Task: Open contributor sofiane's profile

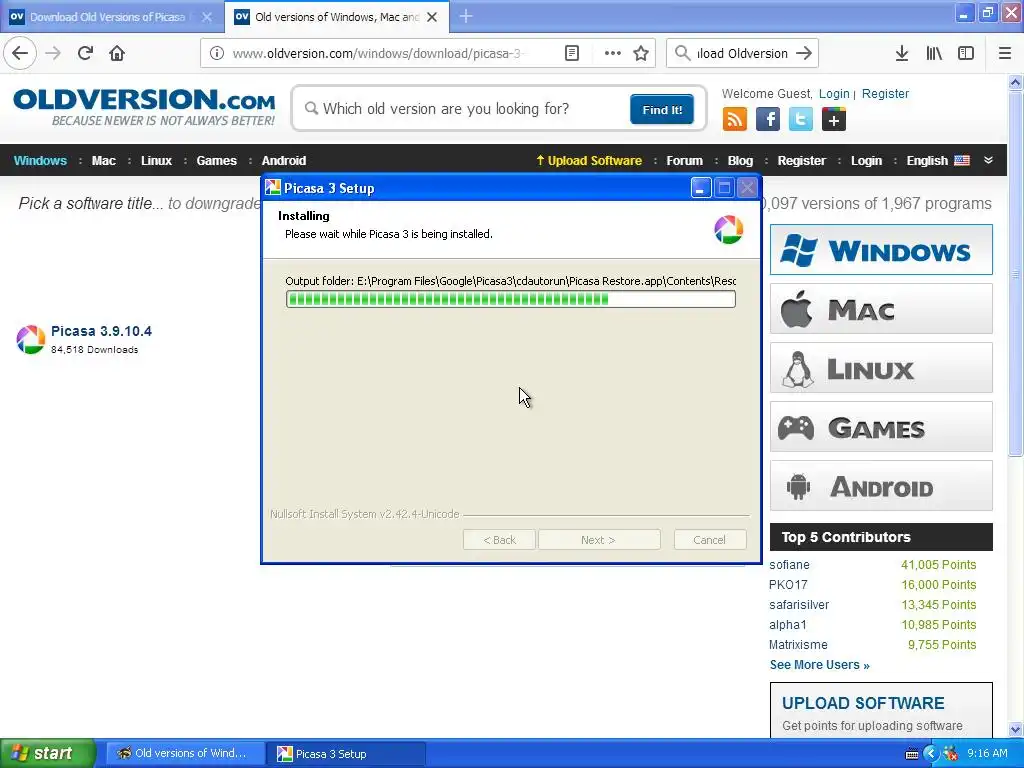Action: [x=789, y=565]
